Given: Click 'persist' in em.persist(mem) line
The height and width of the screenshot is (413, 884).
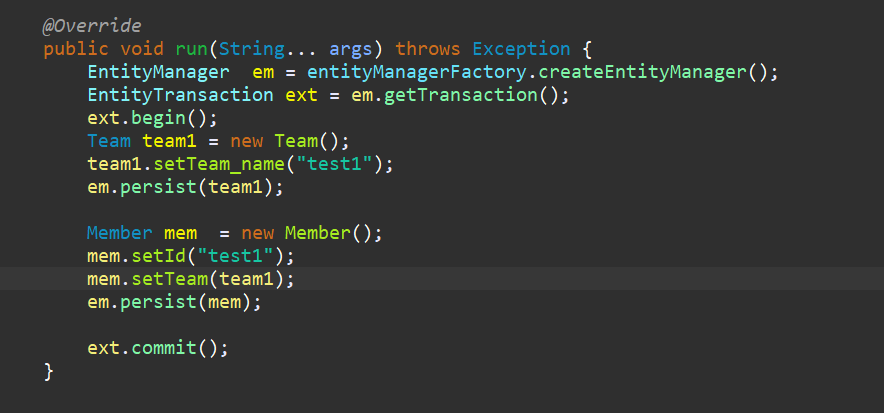Looking at the screenshot, I should click(x=158, y=302).
